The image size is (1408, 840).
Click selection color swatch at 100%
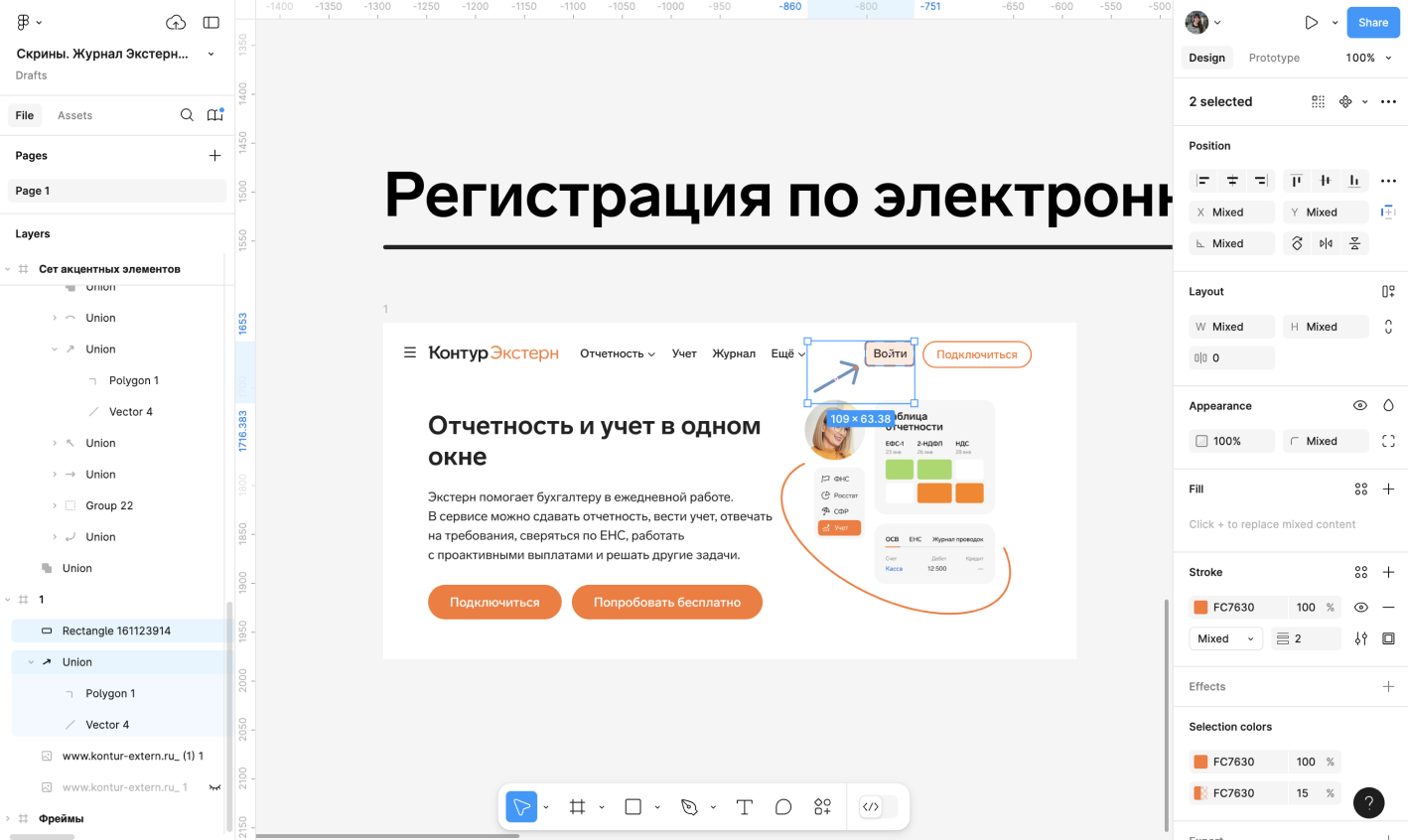[x=1200, y=762]
